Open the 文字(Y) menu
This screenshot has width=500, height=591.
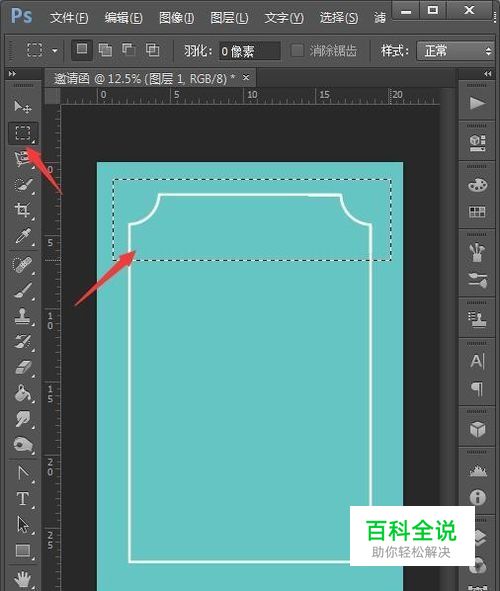pos(284,18)
